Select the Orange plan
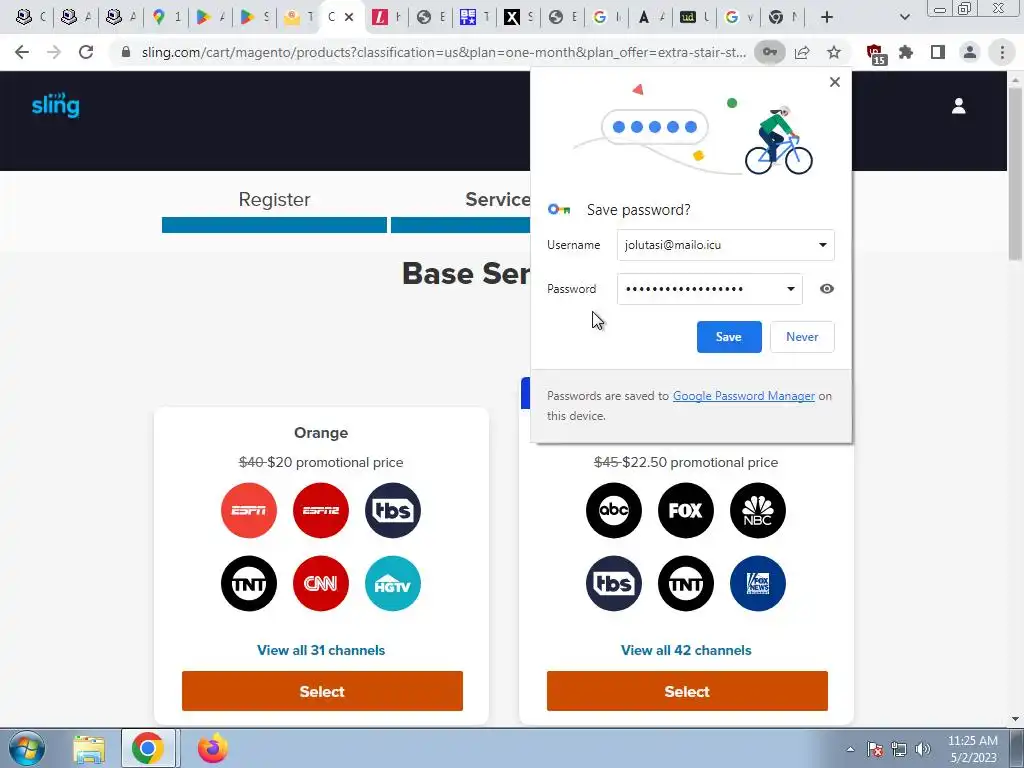 322,691
